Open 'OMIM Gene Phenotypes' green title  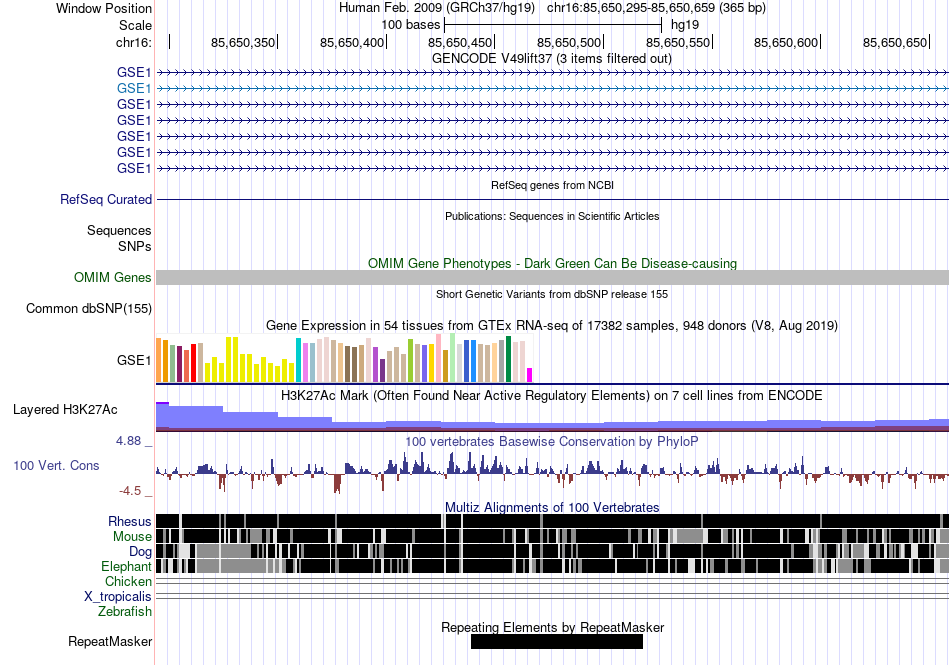(x=553, y=263)
